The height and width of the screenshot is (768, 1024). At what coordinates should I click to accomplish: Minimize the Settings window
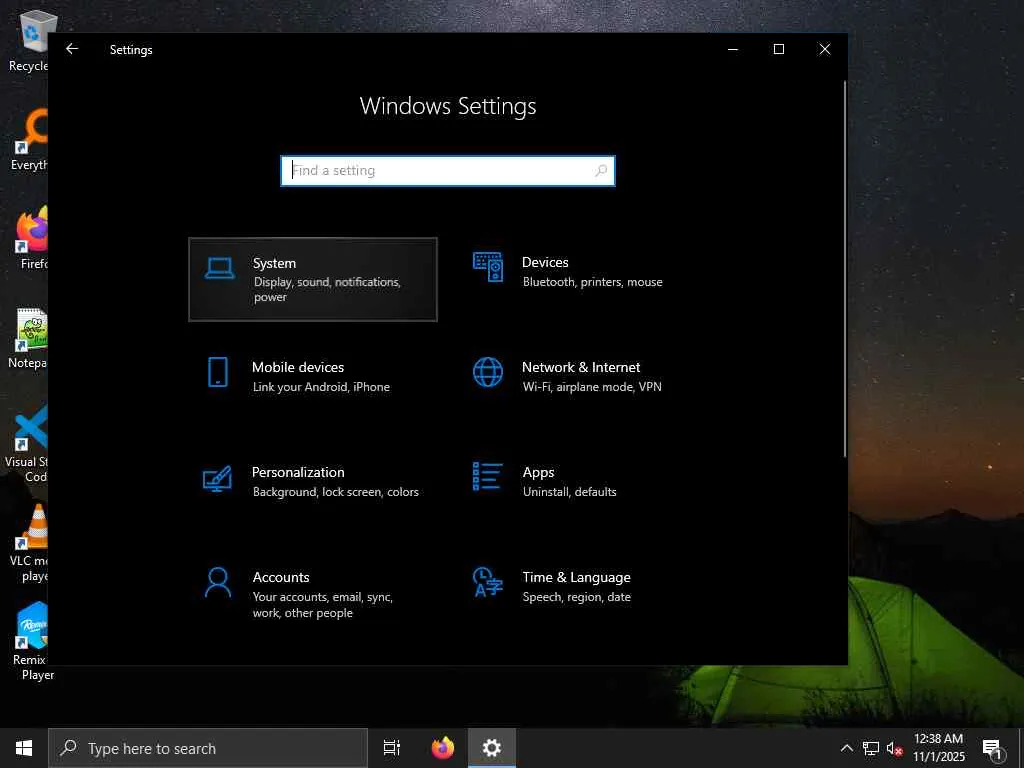coord(733,49)
